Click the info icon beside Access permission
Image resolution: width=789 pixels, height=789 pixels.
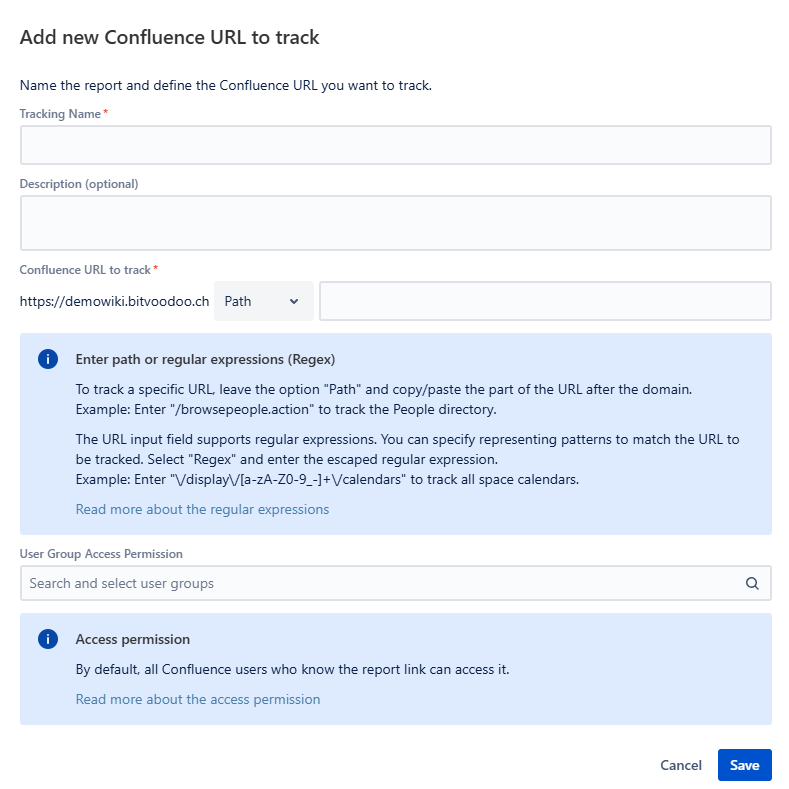tap(47, 639)
